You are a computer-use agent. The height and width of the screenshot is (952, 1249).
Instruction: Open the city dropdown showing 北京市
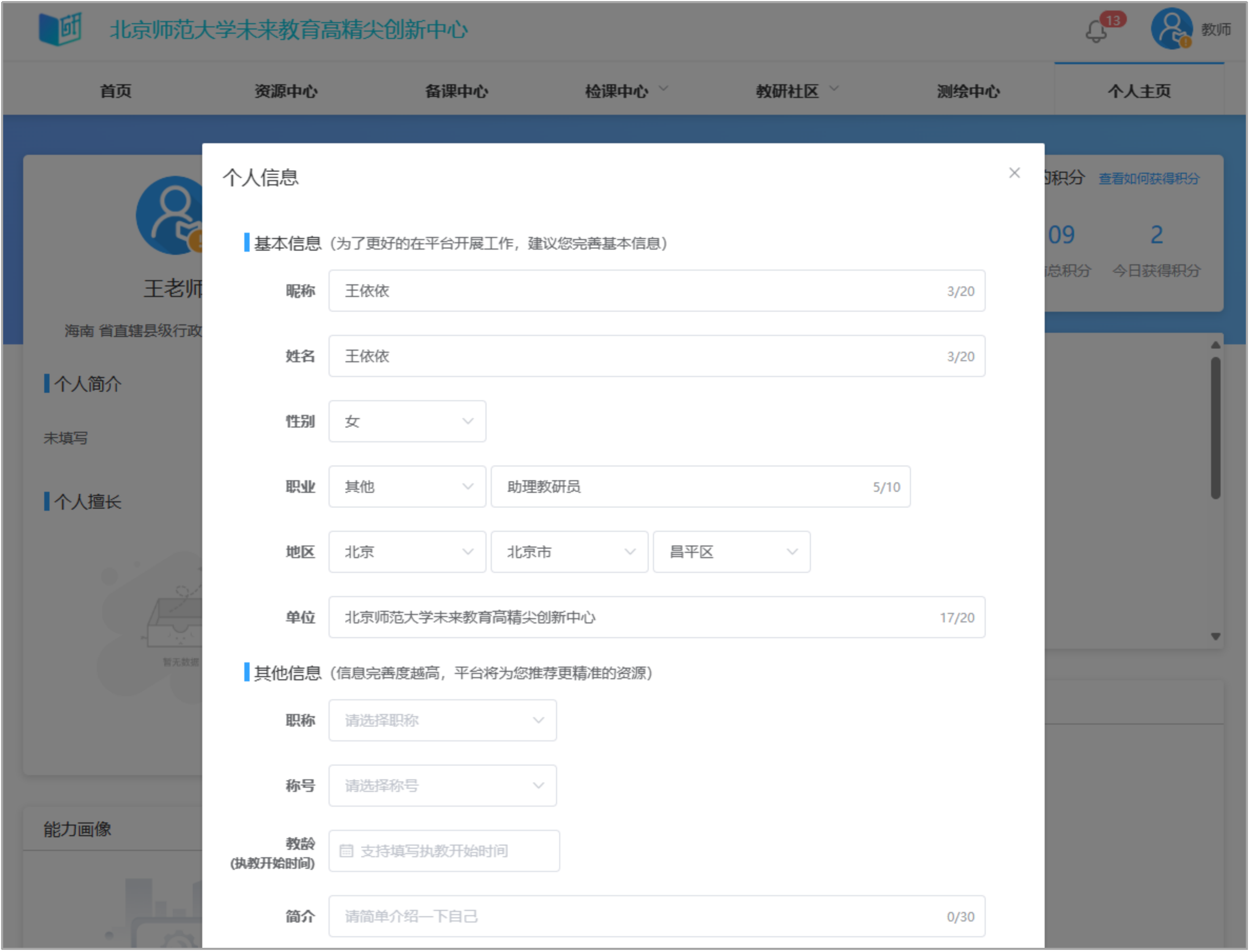point(569,551)
